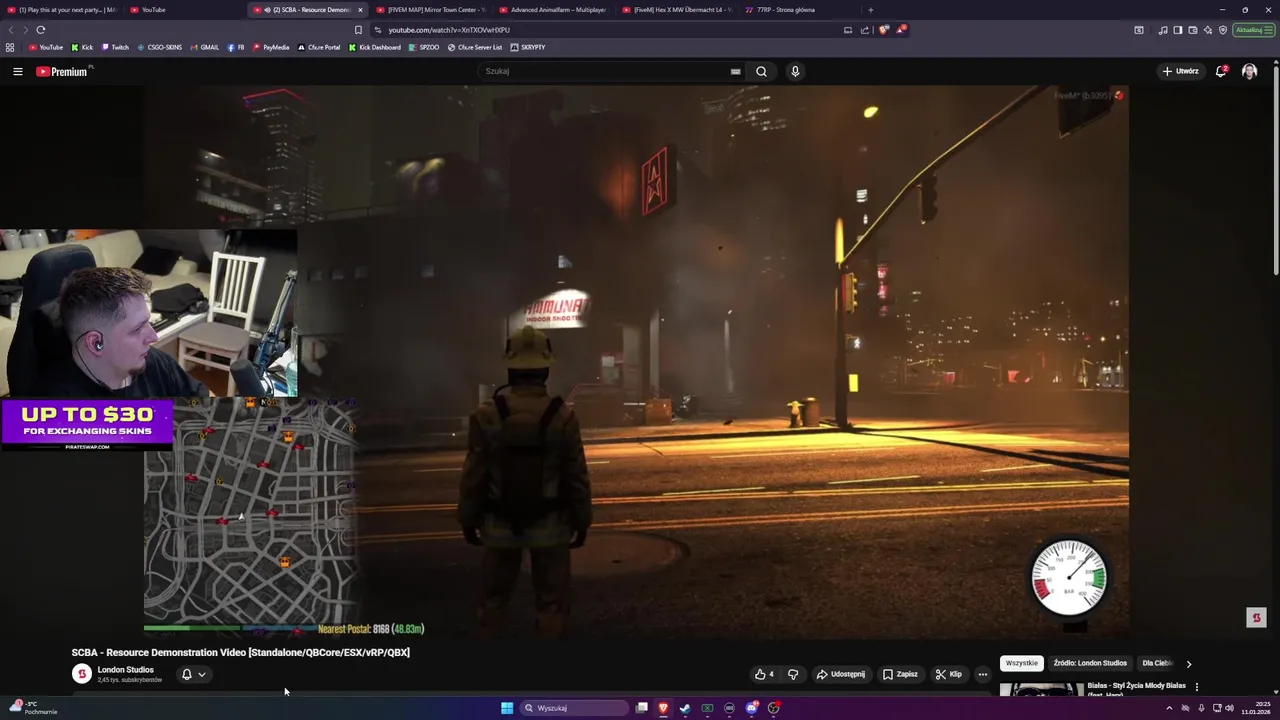Switch to 77RP Strona główna tab

tap(800, 10)
